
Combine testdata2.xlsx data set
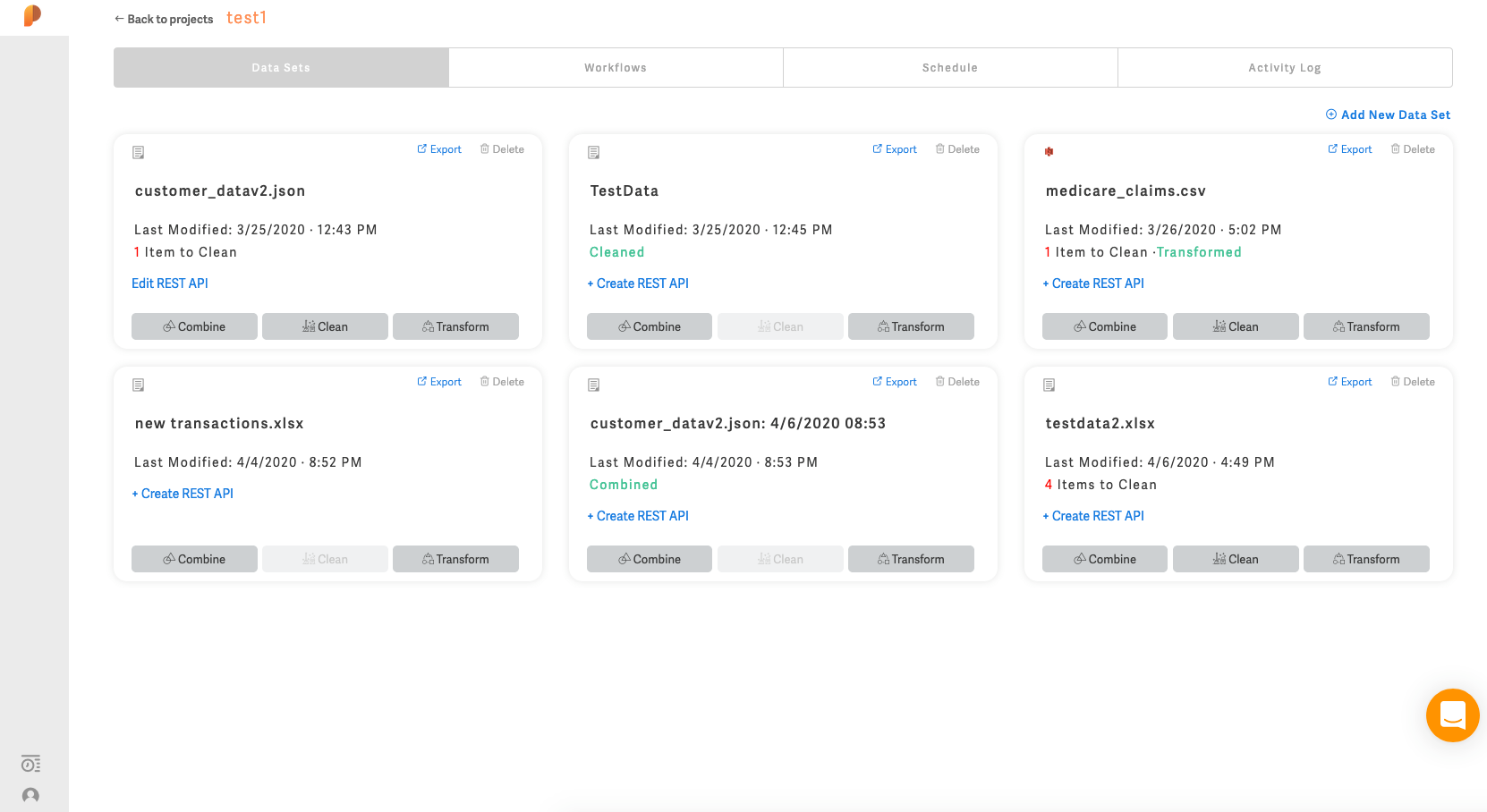1105,559
